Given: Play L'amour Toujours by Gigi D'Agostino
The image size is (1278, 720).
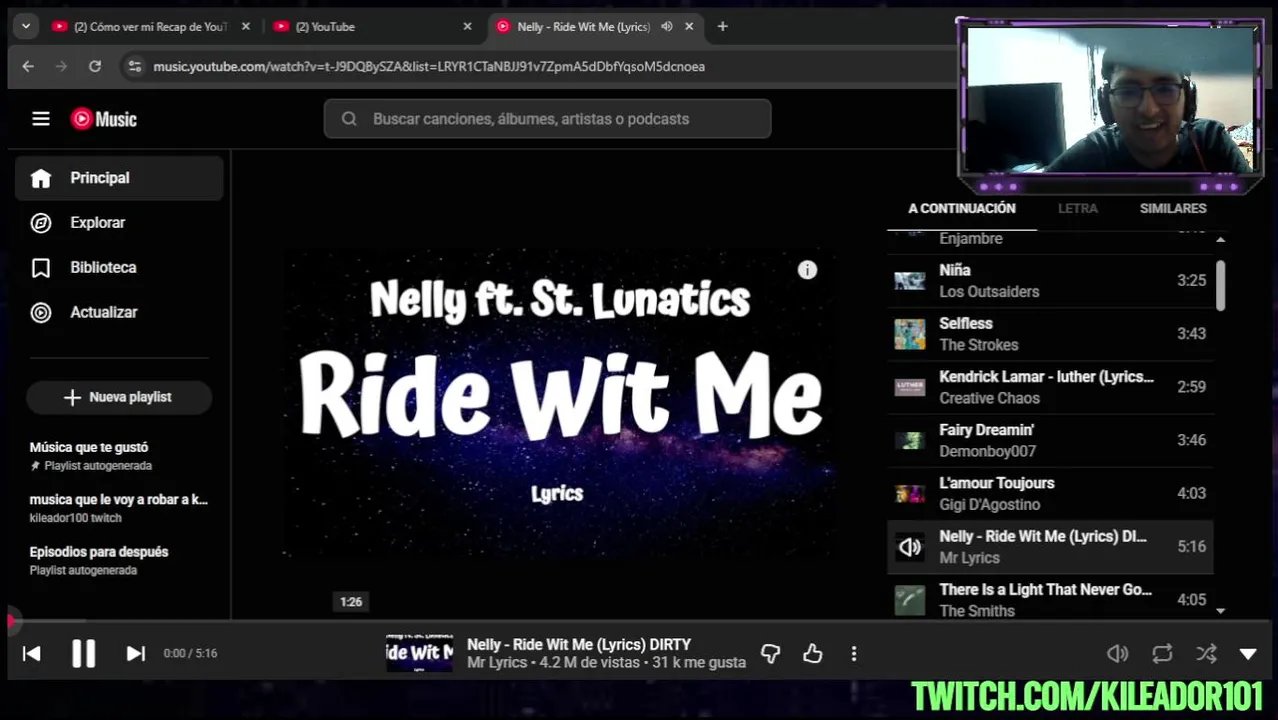Looking at the screenshot, I should click(1050, 493).
